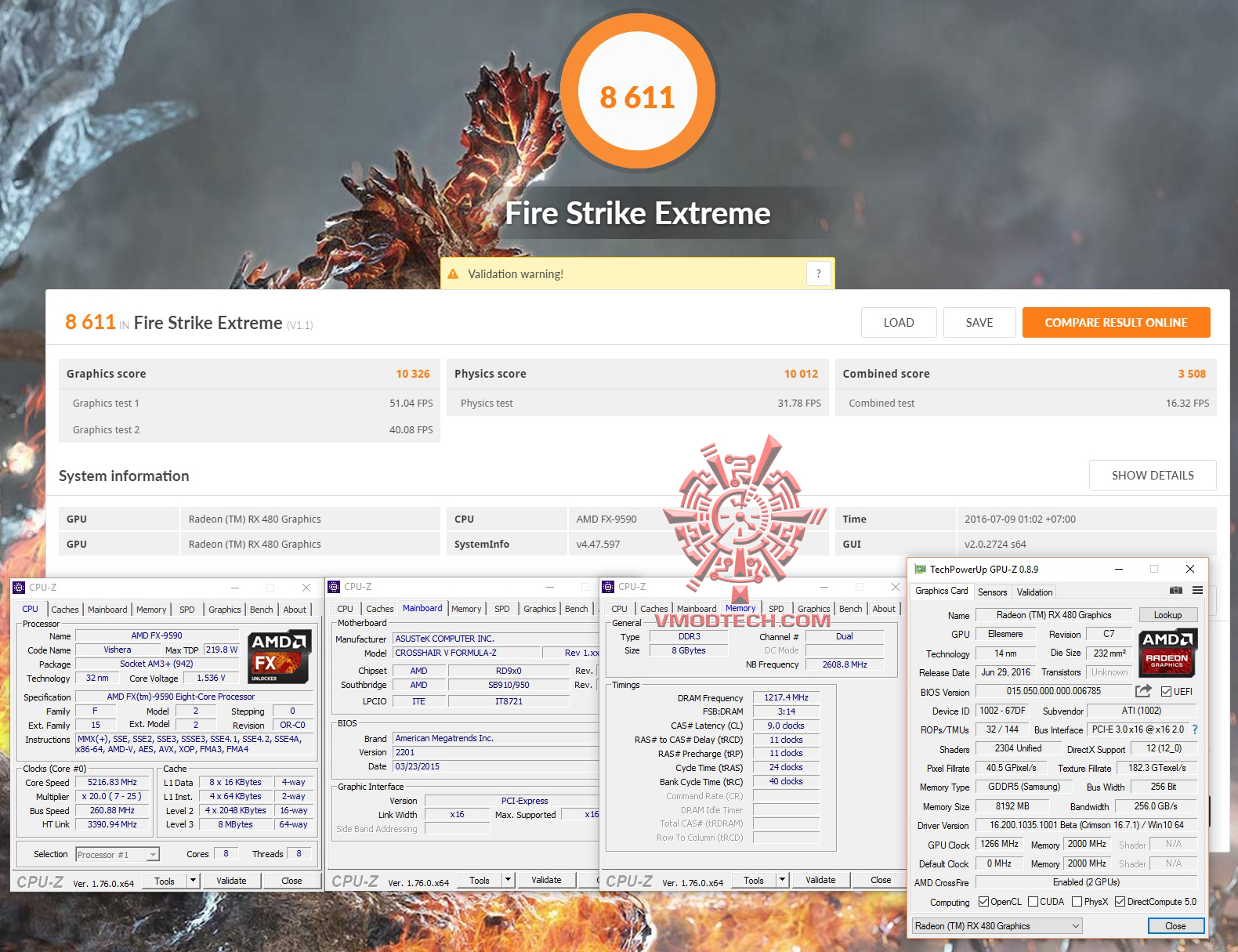This screenshot has width=1238, height=952.
Task: Open the GPU-Z hamburger menu icon
Action: (1197, 590)
